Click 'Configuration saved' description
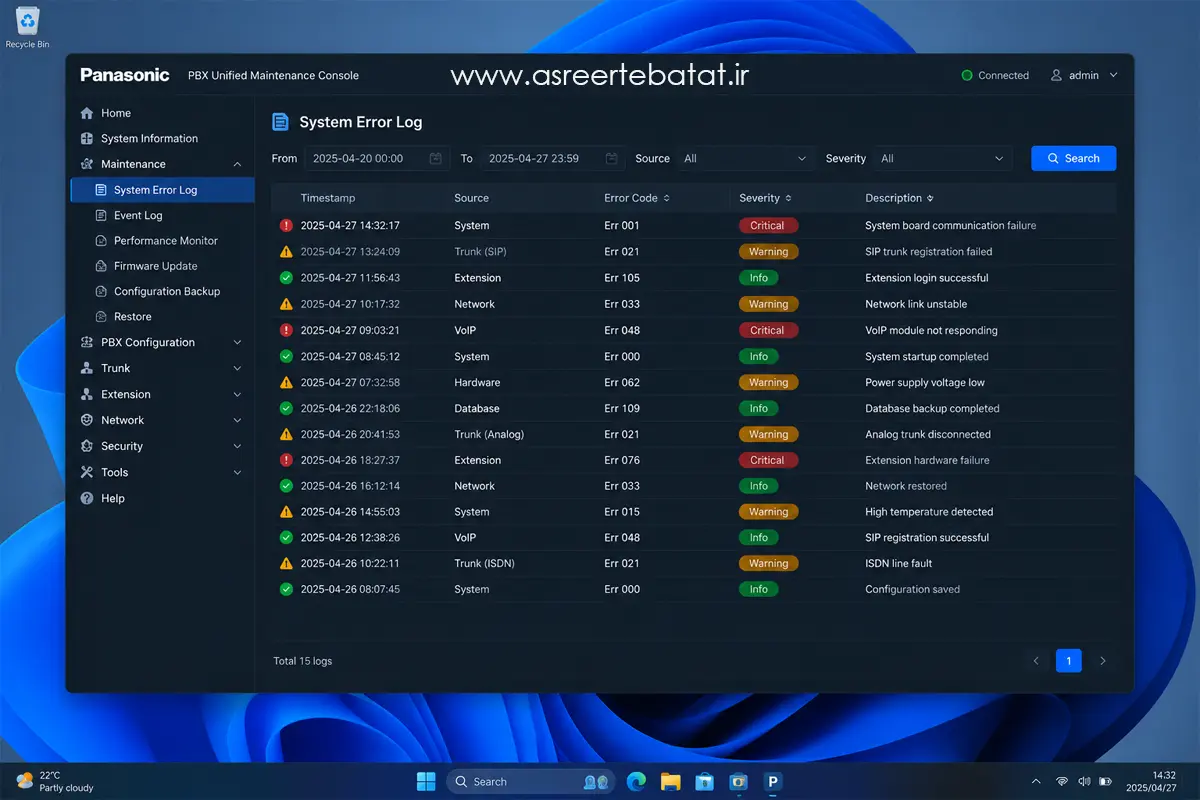Viewport: 1200px width, 800px height. pos(912,590)
